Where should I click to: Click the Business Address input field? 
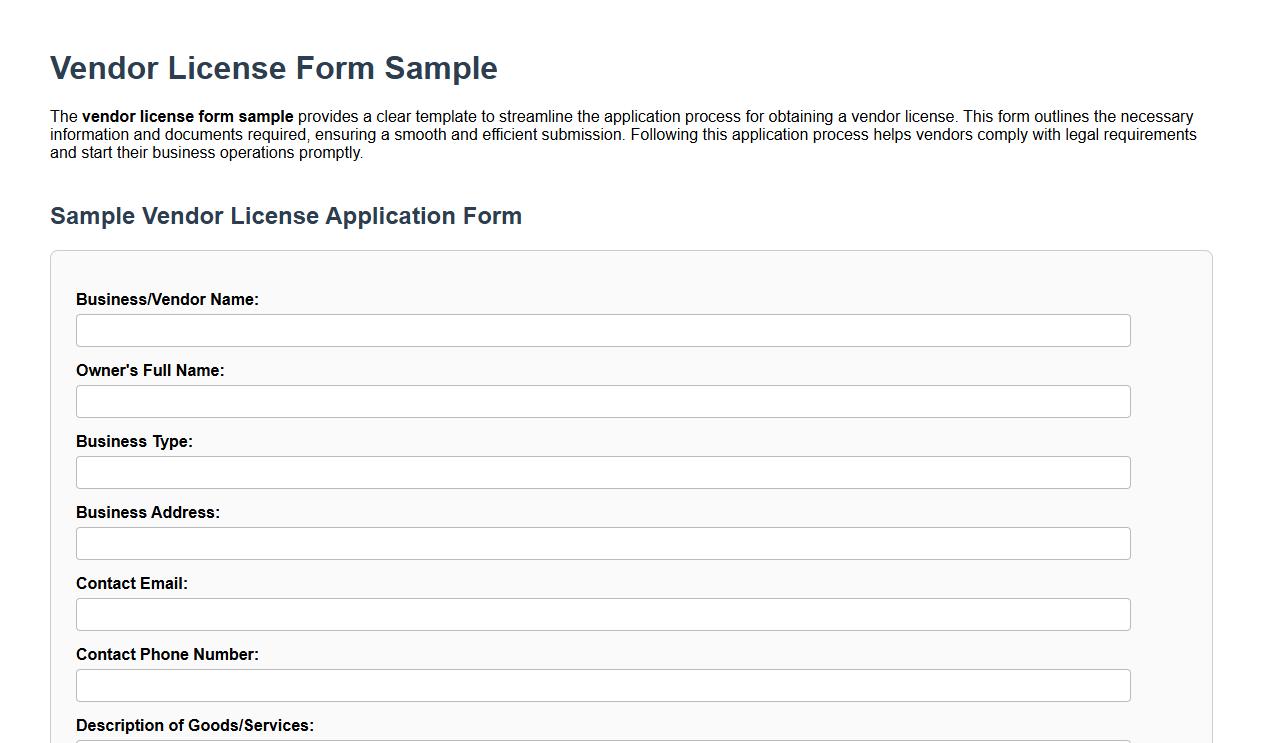[602, 543]
